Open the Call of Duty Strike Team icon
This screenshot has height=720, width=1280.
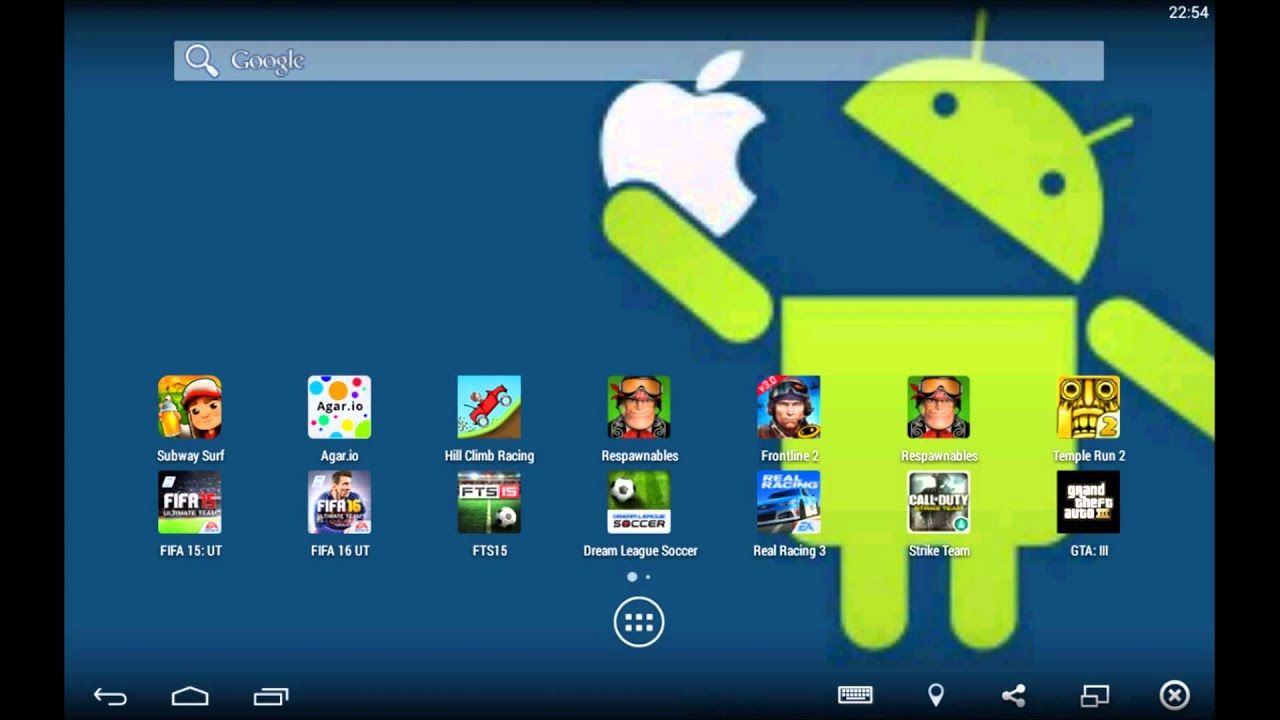pos(939,502)
